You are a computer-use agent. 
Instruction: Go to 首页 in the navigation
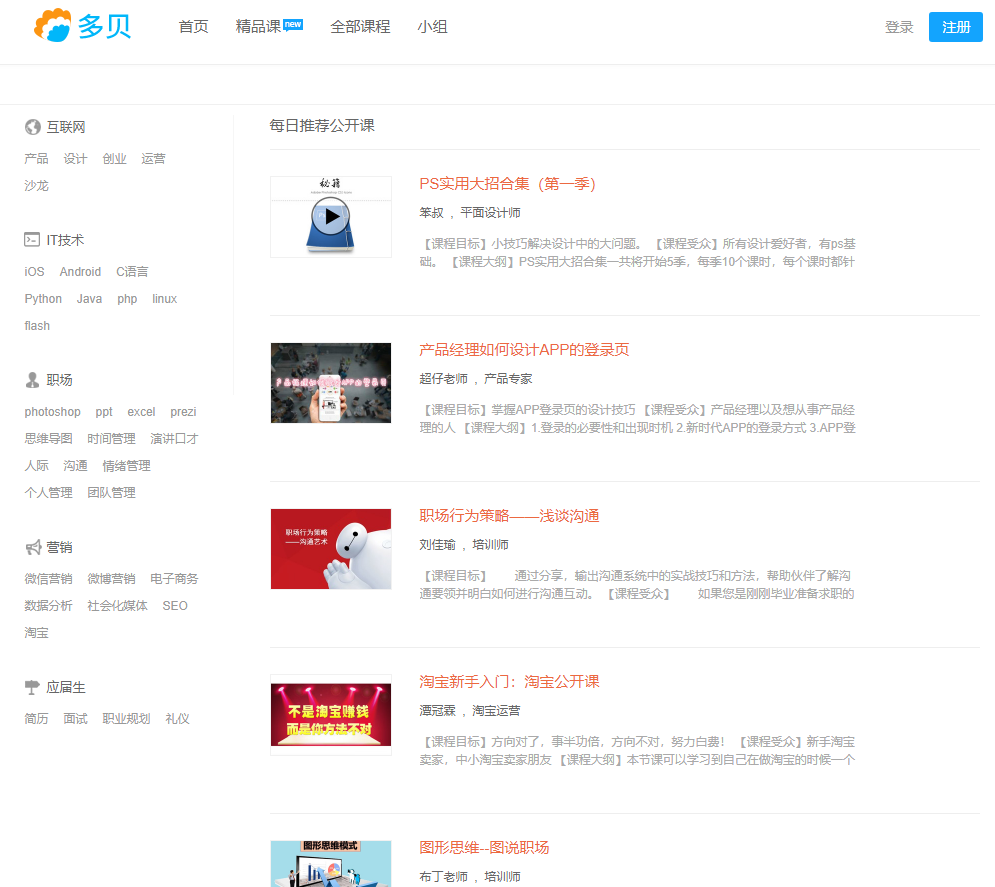194,27
